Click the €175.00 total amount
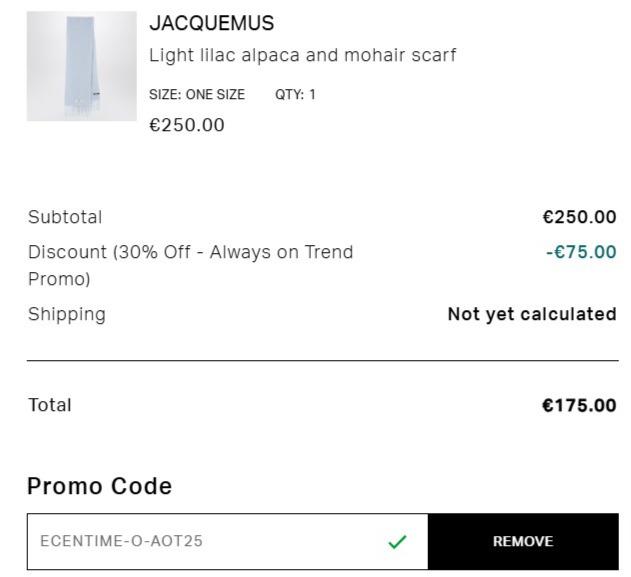This screenshot has width=631, height=577. 579,405
